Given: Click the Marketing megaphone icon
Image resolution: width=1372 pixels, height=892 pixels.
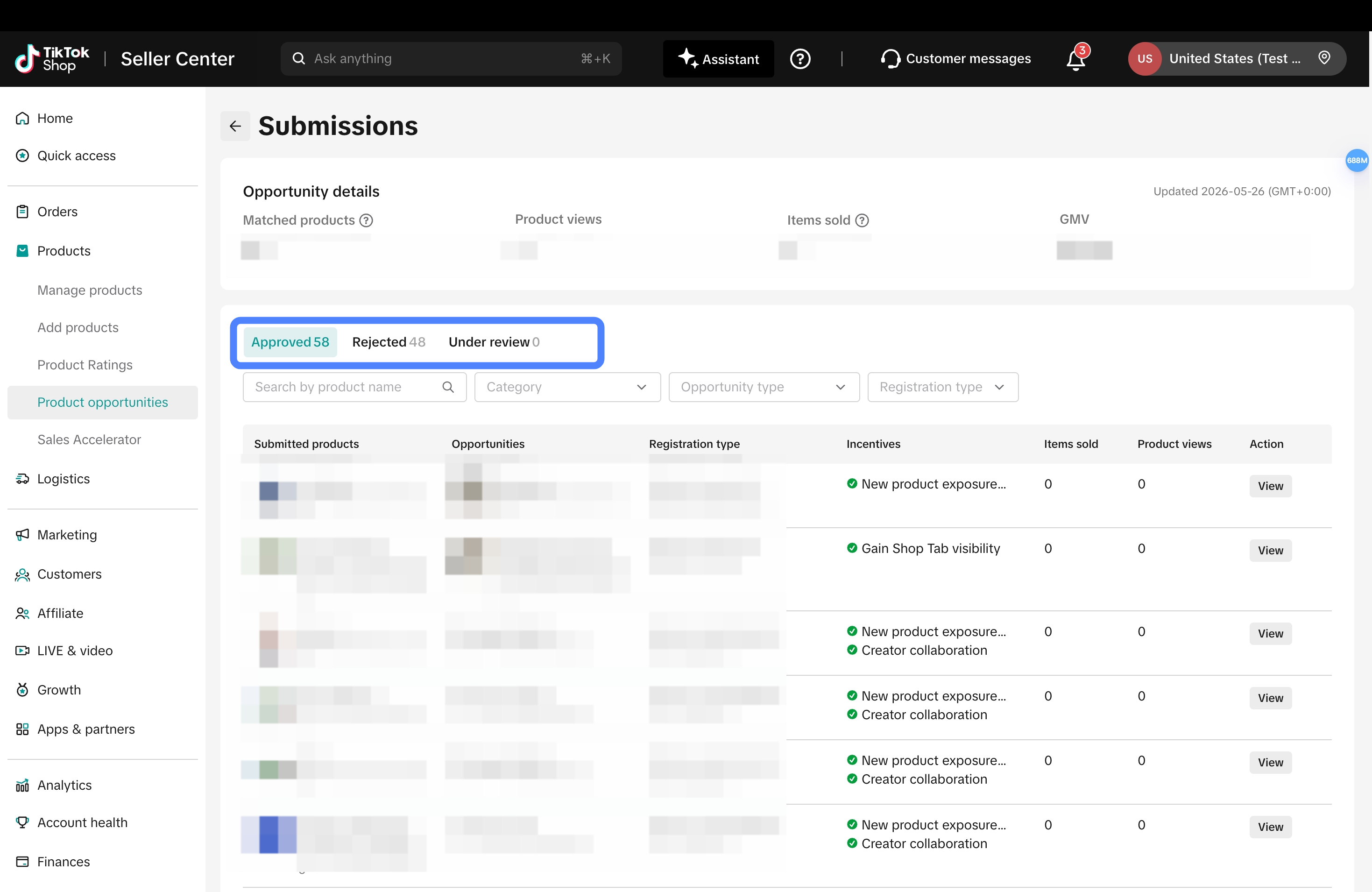Looking at the screenshot, I should (x=22, y=535).
